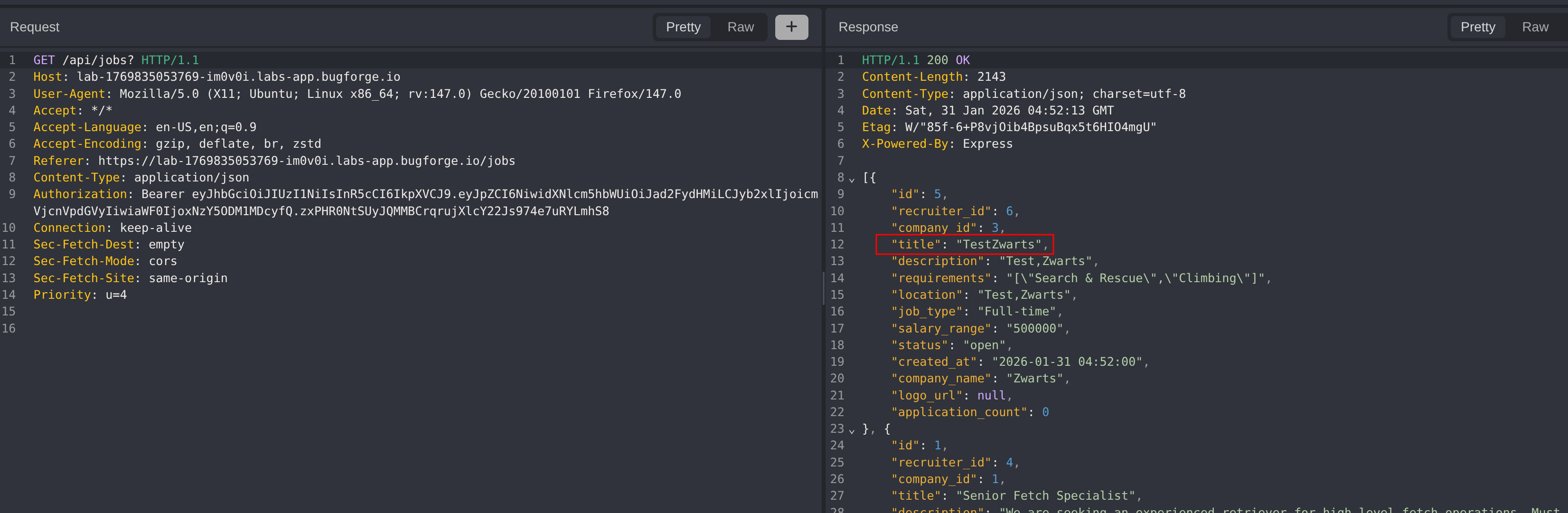Click the GET /api/jobs request line
The height and width of the screenshot is (513, 1568).
click(116, 60)
